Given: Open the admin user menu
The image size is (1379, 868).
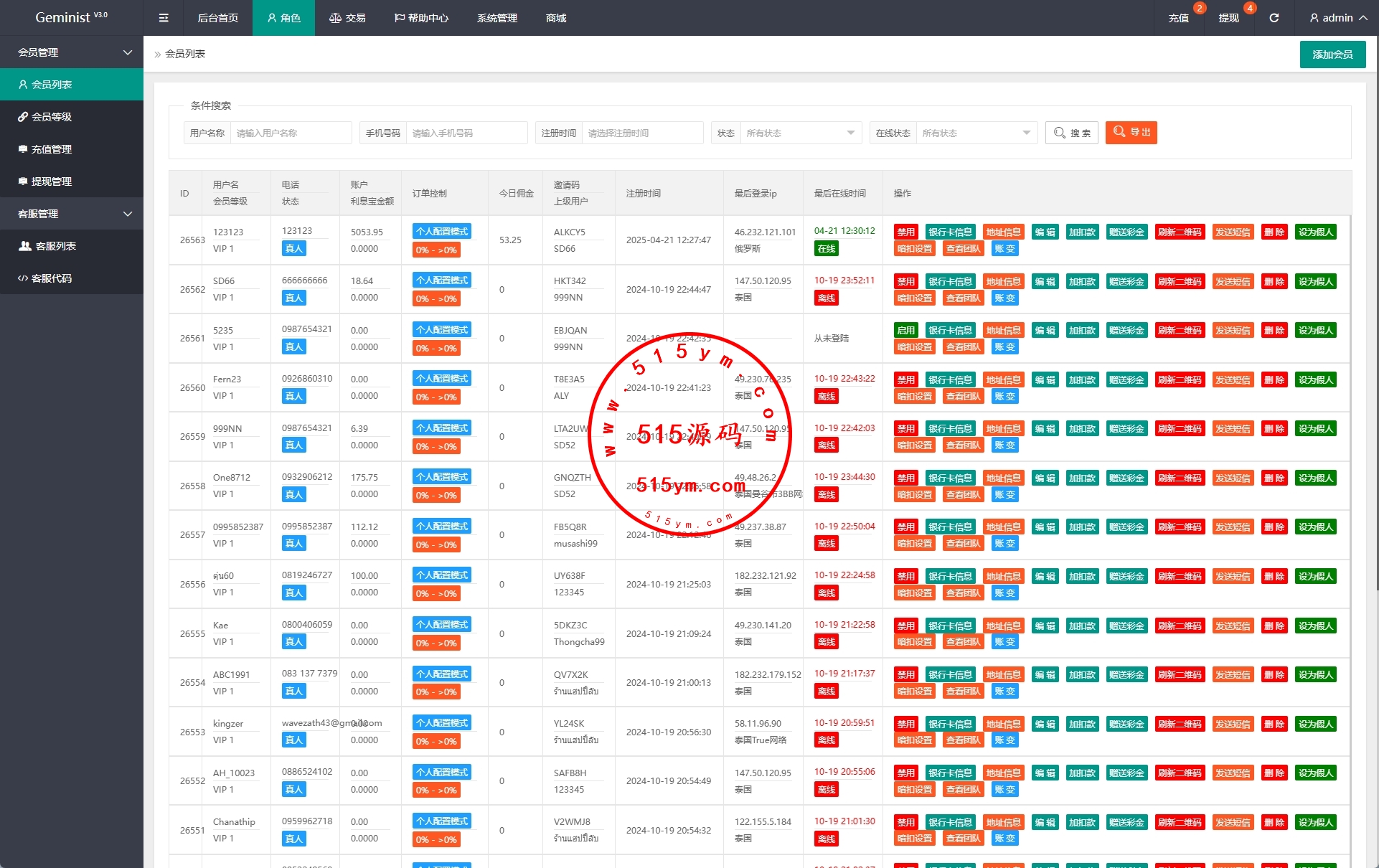Looking at the screenshot, I should tap(1337, 18).
